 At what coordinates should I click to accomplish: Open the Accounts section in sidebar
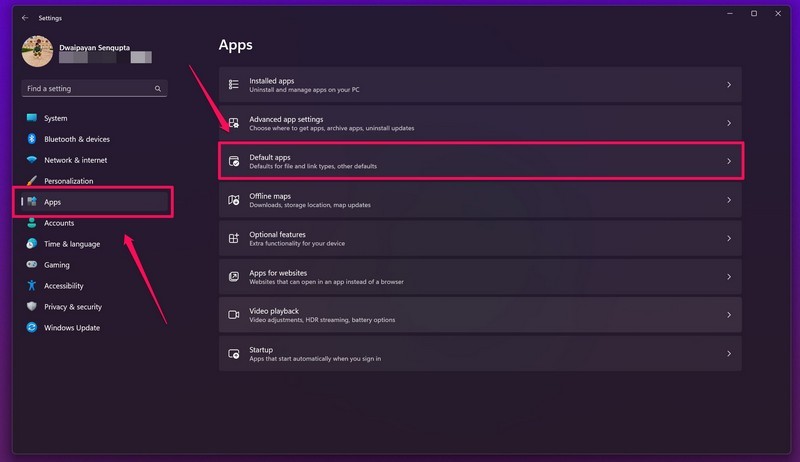pos(59,223)
